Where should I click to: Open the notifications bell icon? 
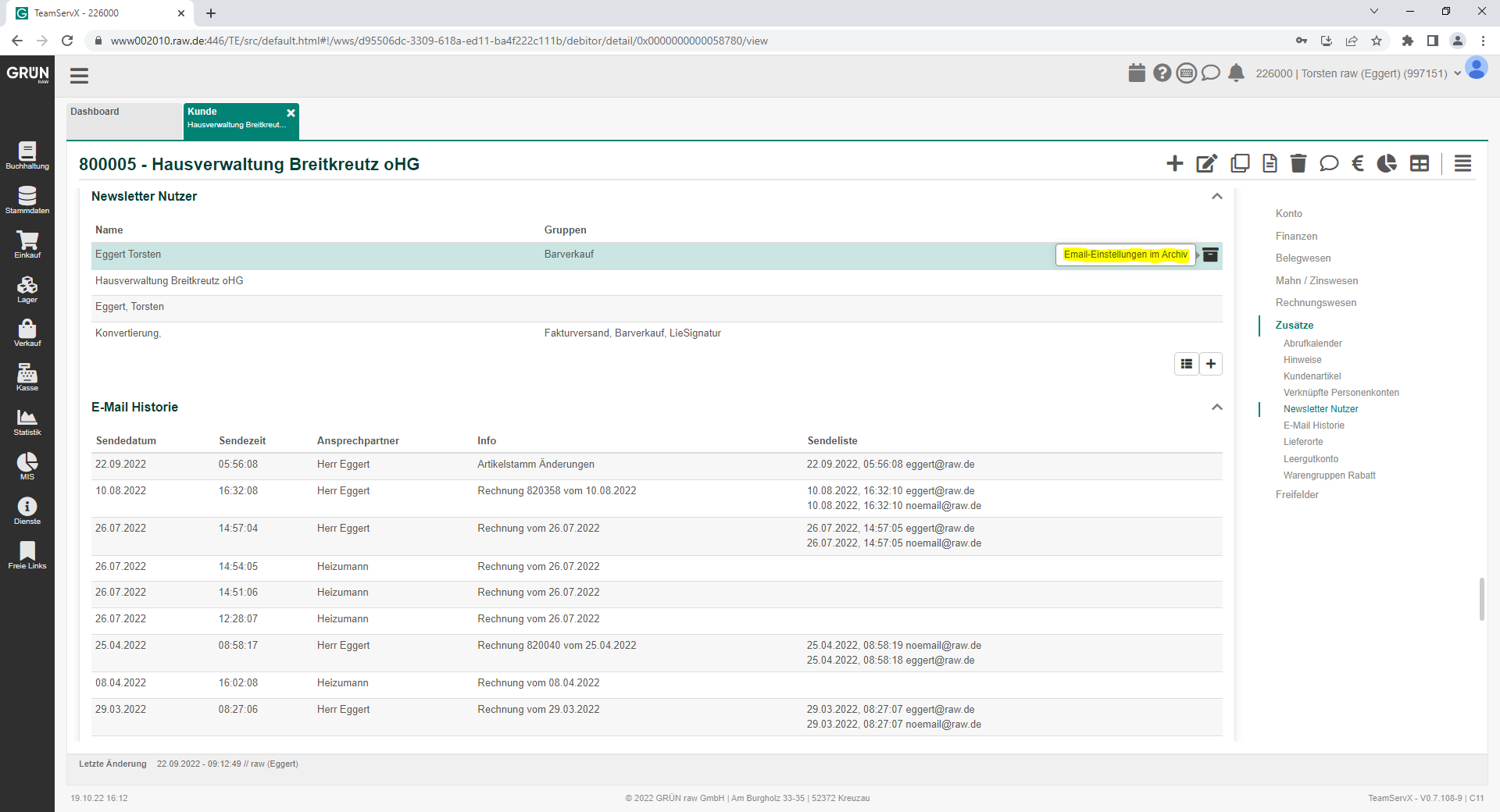(x=1236, y=73)
